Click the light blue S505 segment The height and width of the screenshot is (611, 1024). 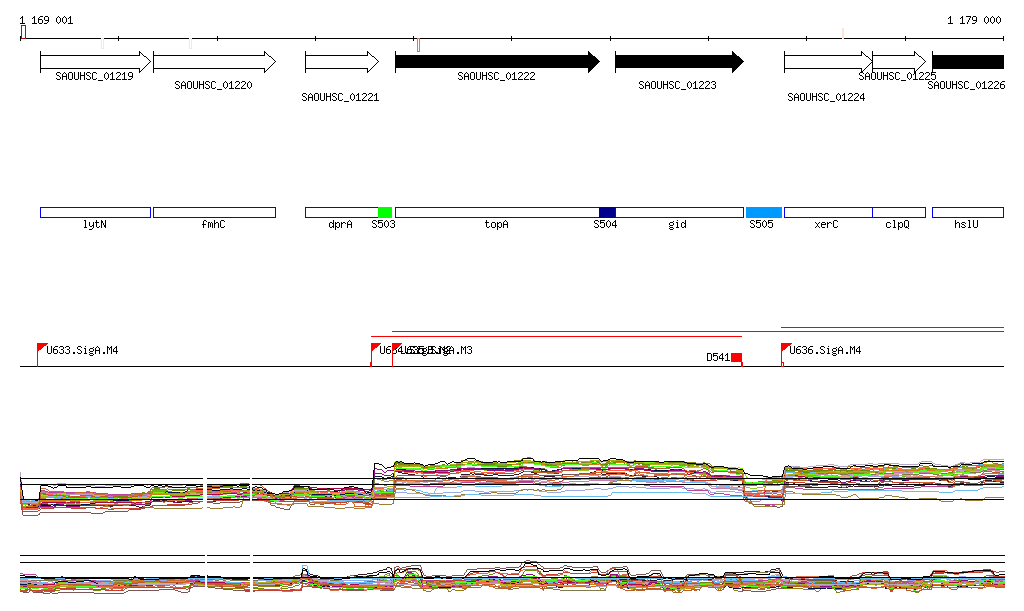click(763, 212)
